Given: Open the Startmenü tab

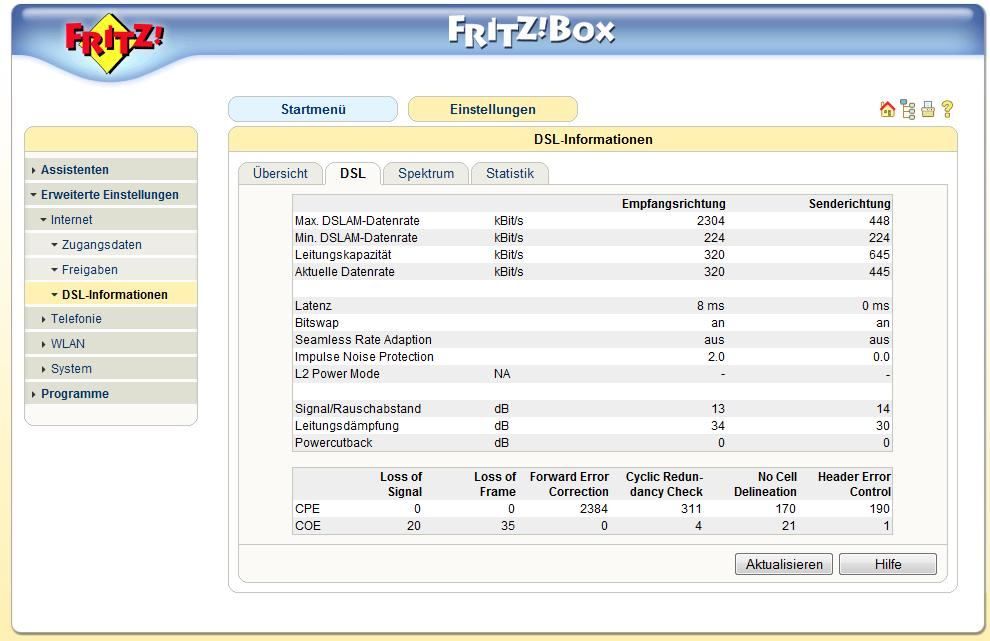Looking at the screenshot, I should coord(313,109).
